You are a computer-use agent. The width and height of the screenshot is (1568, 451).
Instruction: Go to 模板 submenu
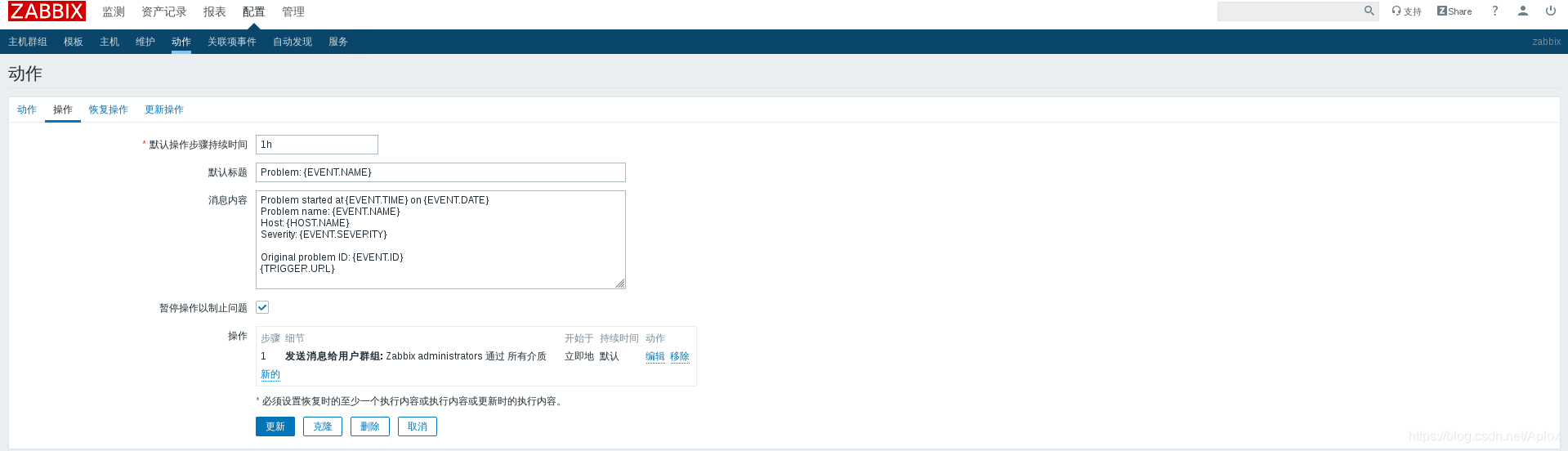[74, 42]
